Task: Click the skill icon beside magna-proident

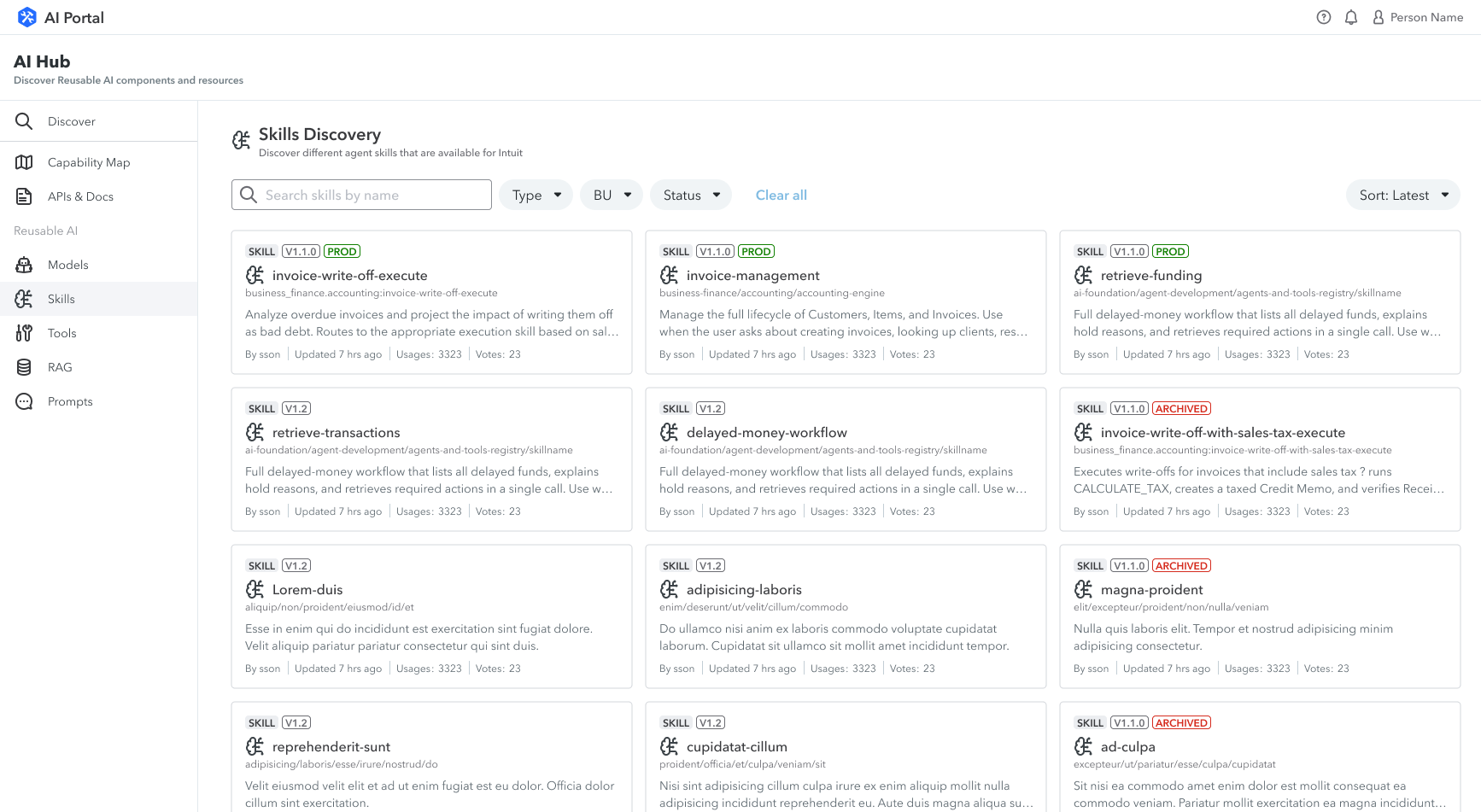Action: click(x=1084, y=589)
